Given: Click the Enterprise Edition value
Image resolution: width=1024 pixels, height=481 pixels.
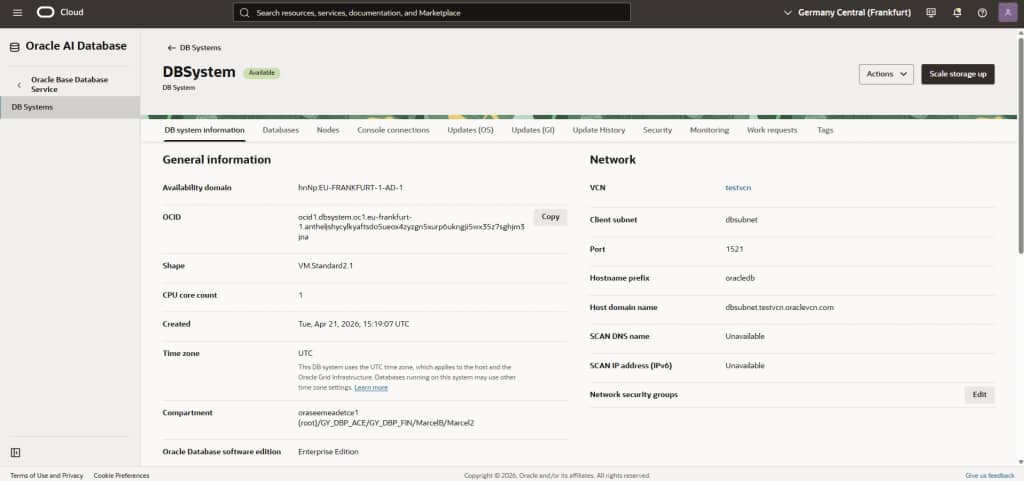Looking at the screenshot, I should coord(328,452).
